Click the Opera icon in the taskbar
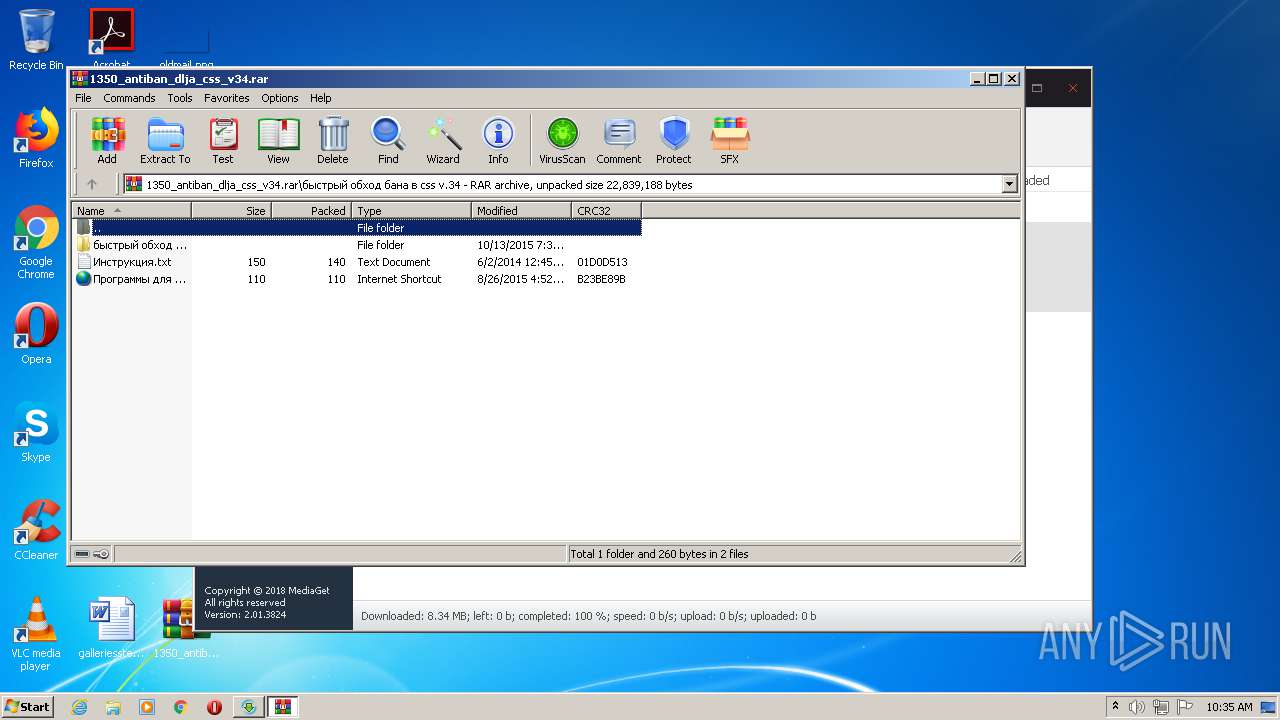The width and height of the screenshot is (1280, 720). [214, 706]
